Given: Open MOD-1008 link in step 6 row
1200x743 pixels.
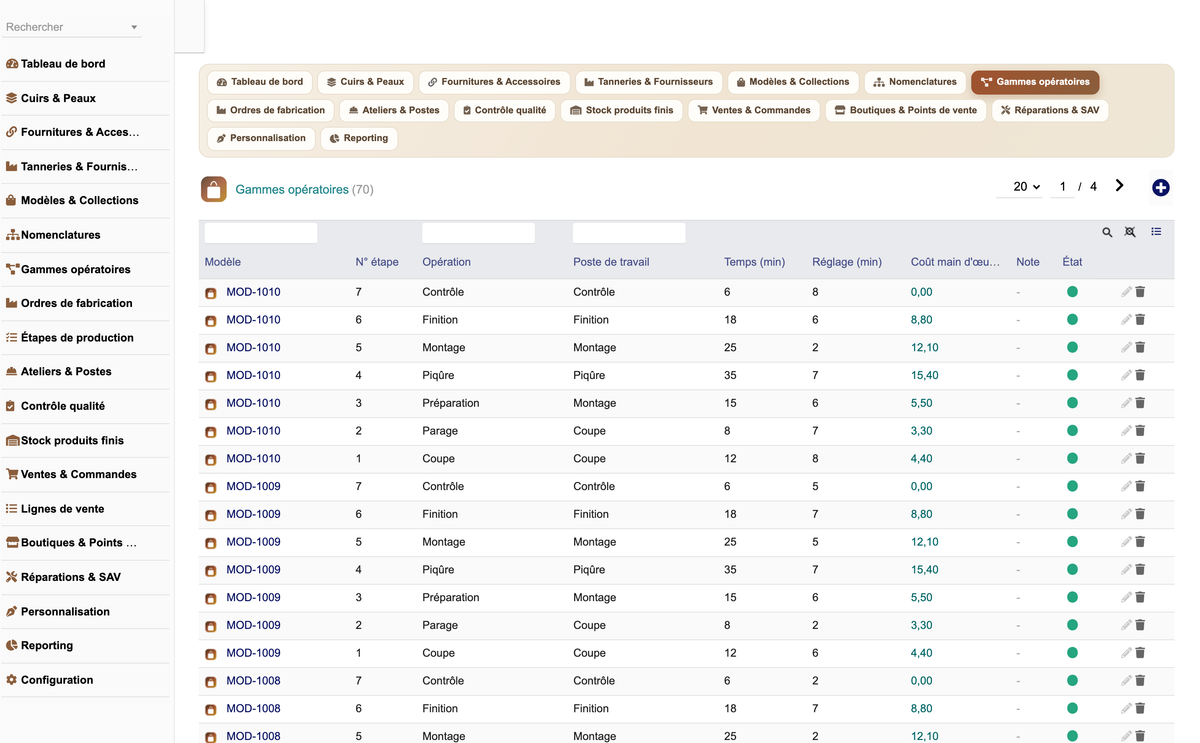Looking at the screenshot, I should (253, 708).
